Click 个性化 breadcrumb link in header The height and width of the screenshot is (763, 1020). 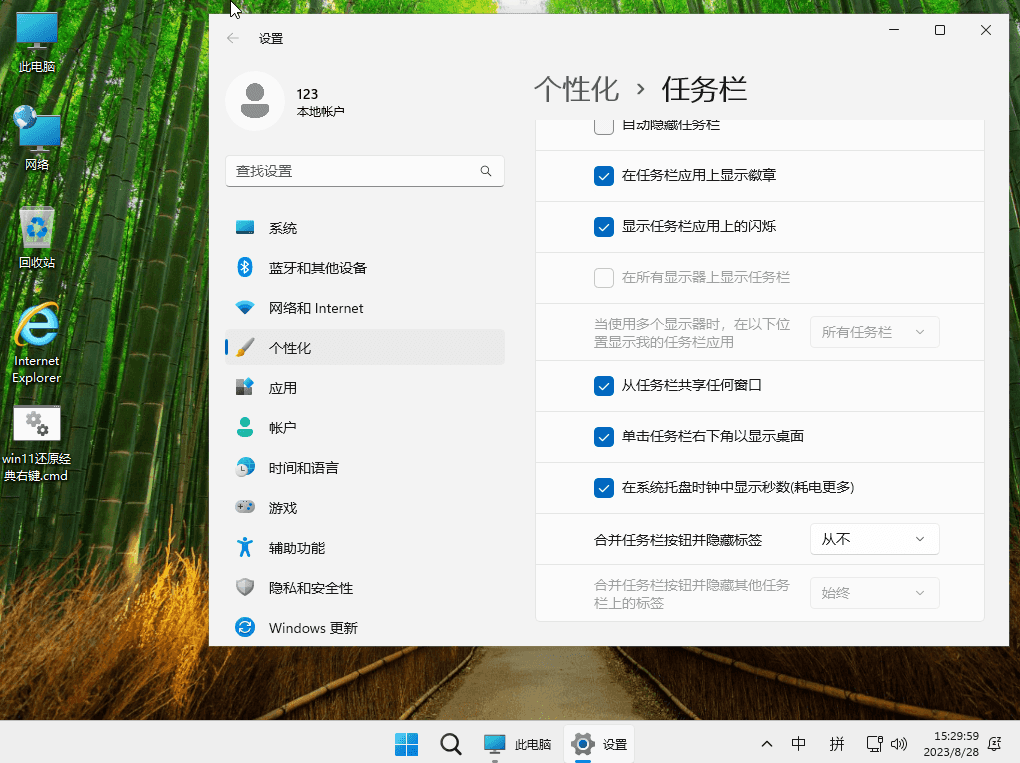[x=577, y=89]
